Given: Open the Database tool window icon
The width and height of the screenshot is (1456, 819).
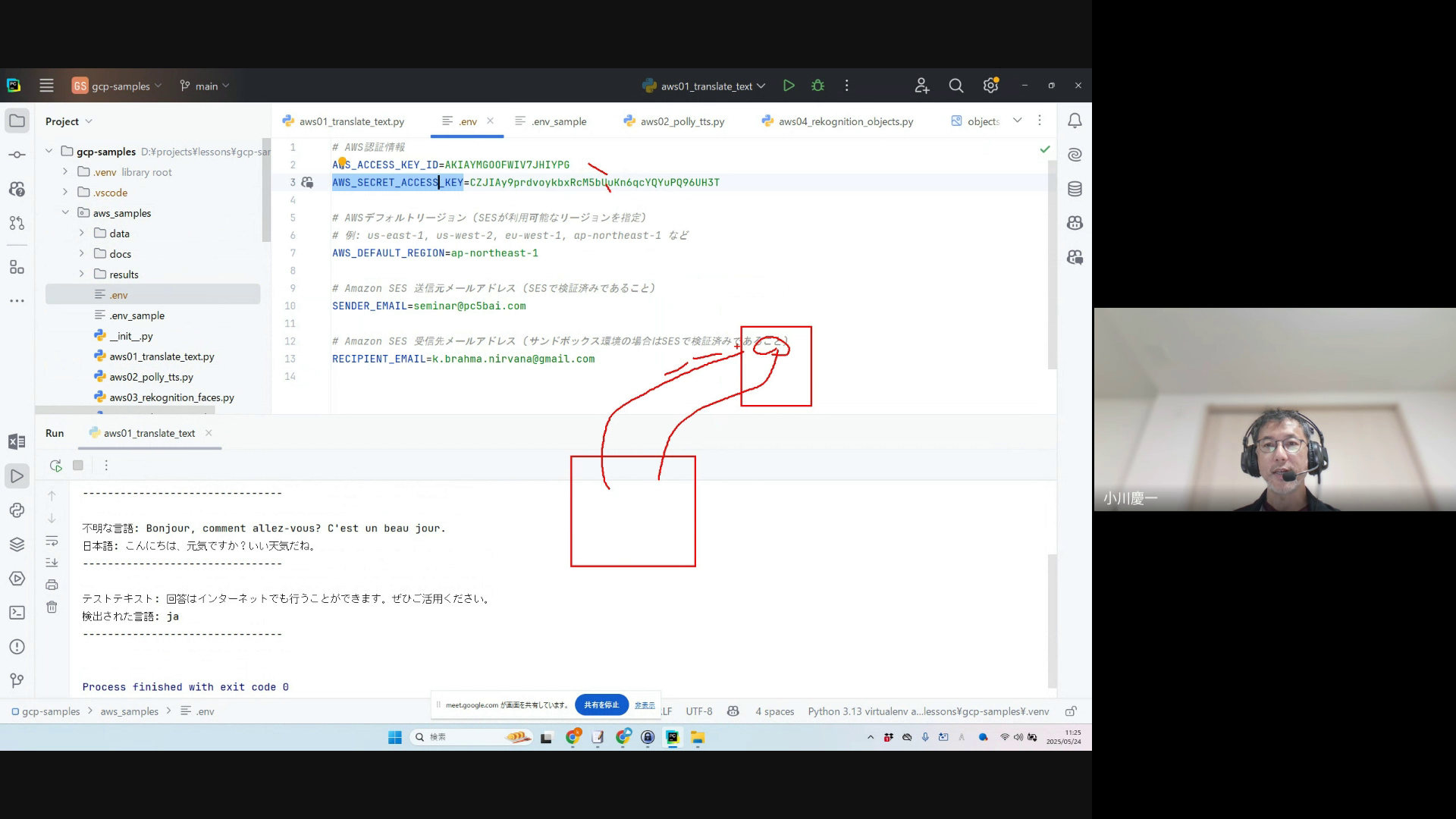Looking at the screenshot, I should pos(1075,189).
